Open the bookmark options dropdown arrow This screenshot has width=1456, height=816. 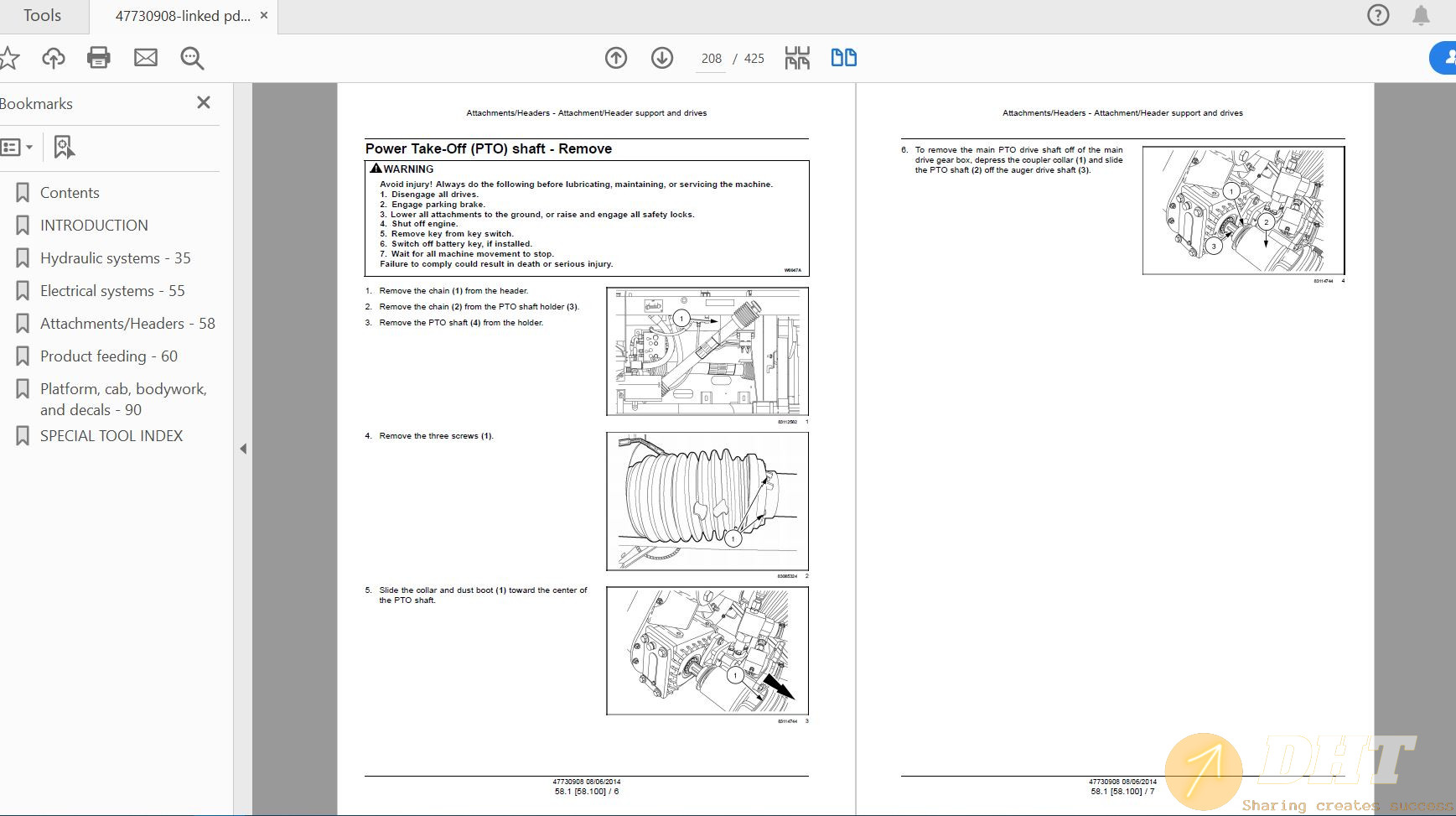(x=30, y=147)
